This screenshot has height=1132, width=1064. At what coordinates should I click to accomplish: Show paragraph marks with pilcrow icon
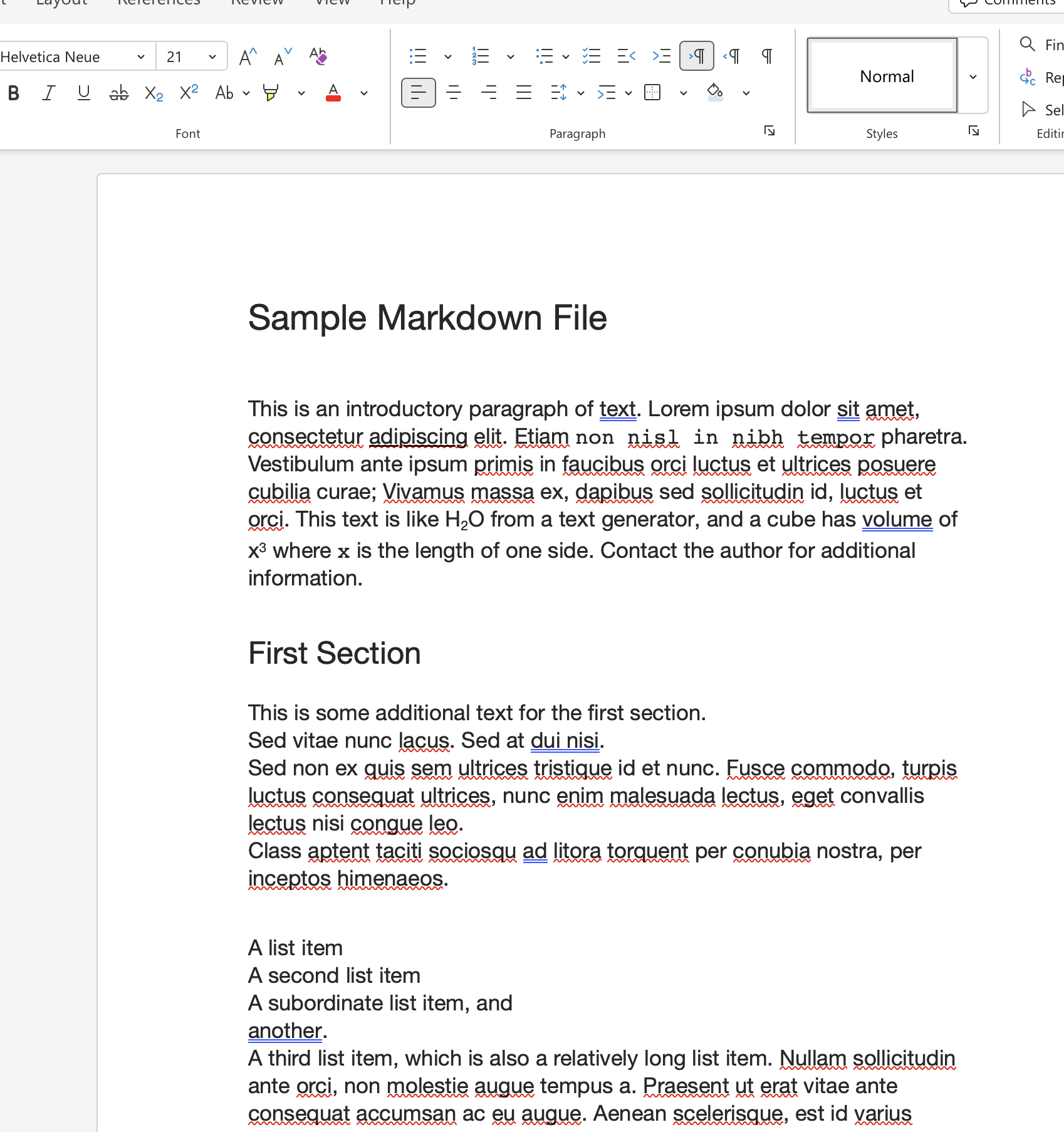pos(766,56)
